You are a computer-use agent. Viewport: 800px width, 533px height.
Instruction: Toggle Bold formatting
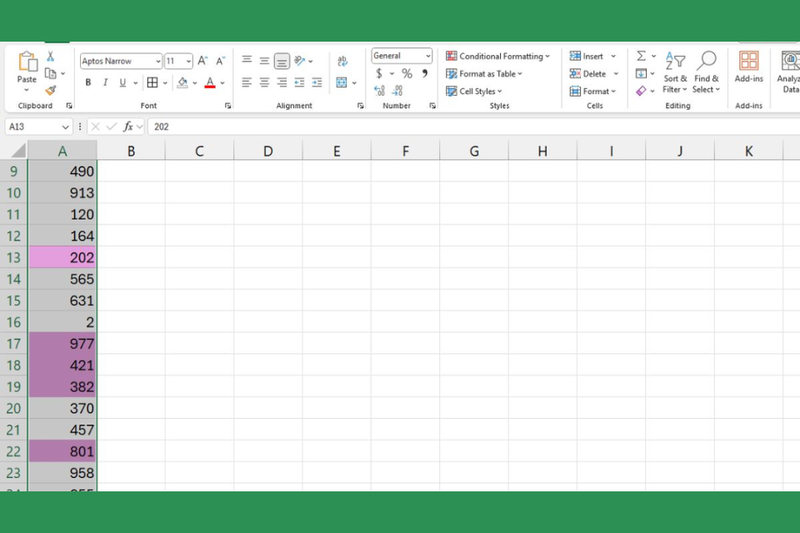(88, 83)
